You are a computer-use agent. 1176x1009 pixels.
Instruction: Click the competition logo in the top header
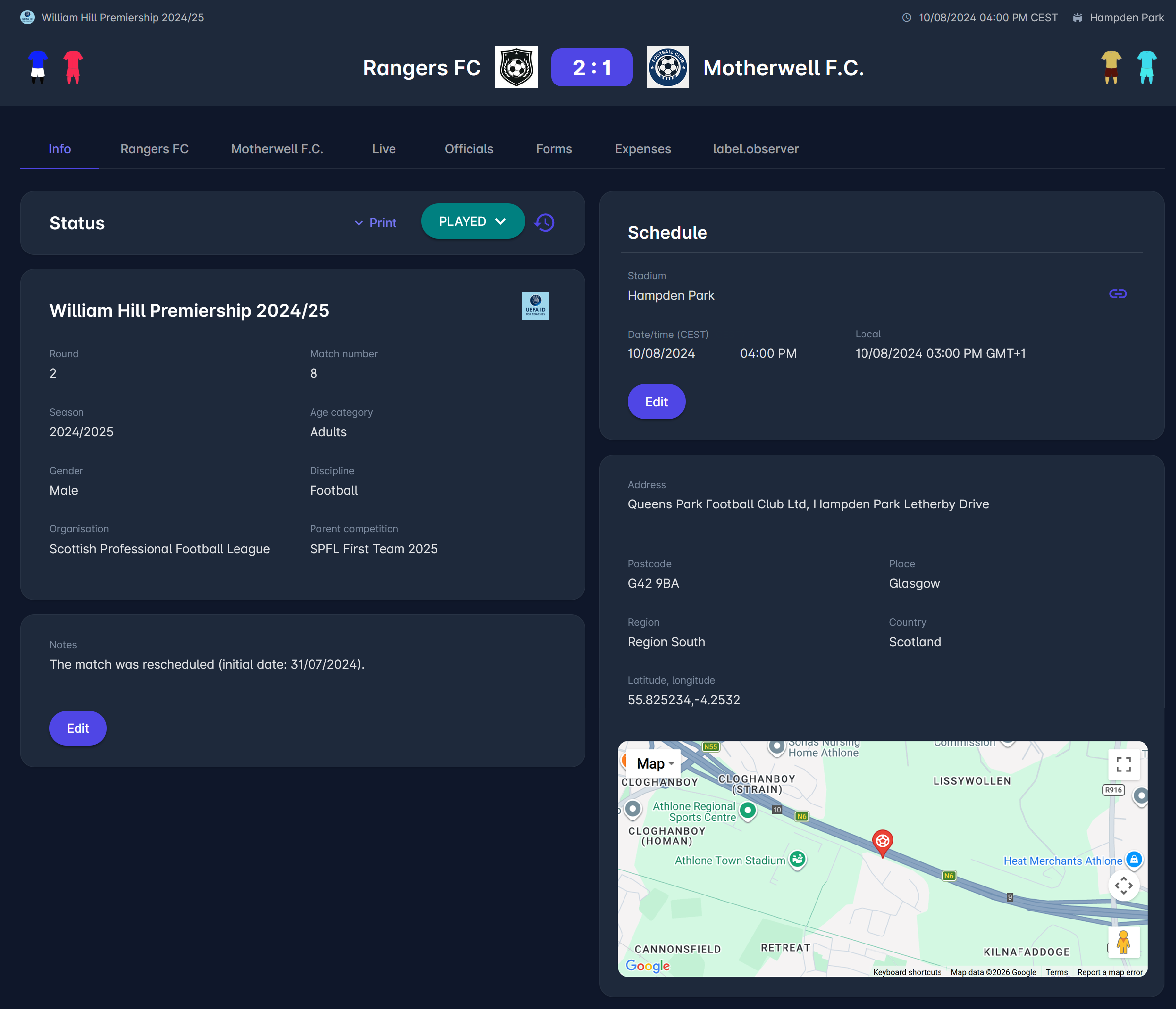tap(27, 17)
